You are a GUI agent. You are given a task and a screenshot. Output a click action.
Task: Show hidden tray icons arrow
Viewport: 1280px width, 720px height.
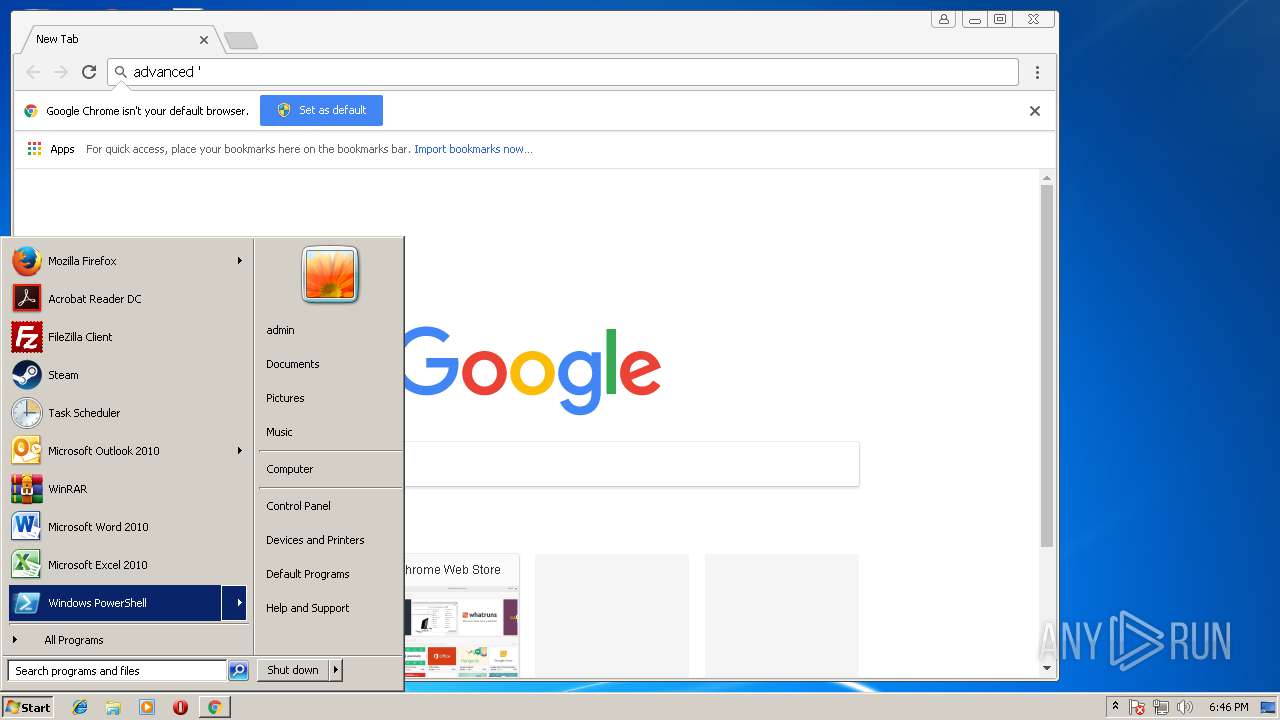pos(1115,707)
